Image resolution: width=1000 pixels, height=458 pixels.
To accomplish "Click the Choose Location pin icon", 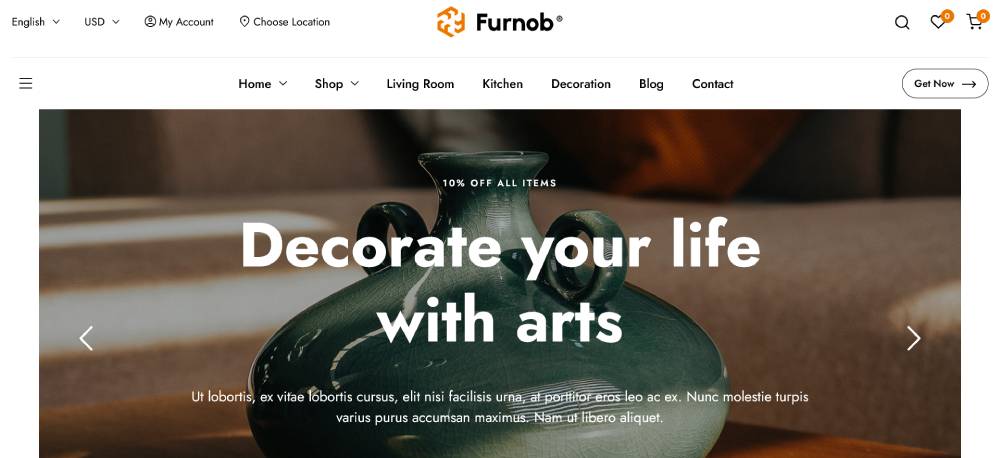I will point(244,22).
